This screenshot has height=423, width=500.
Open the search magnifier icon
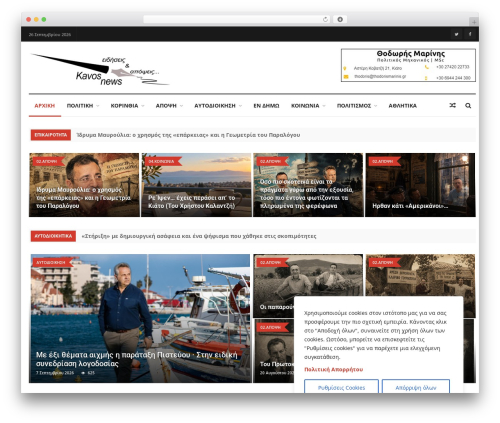[468, 106]
